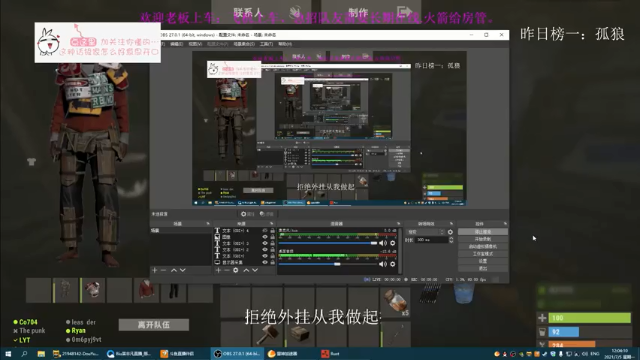Open the 场景集合 Scene Collection menu
This screenshot has height=360, width=640.
[244, 44]
